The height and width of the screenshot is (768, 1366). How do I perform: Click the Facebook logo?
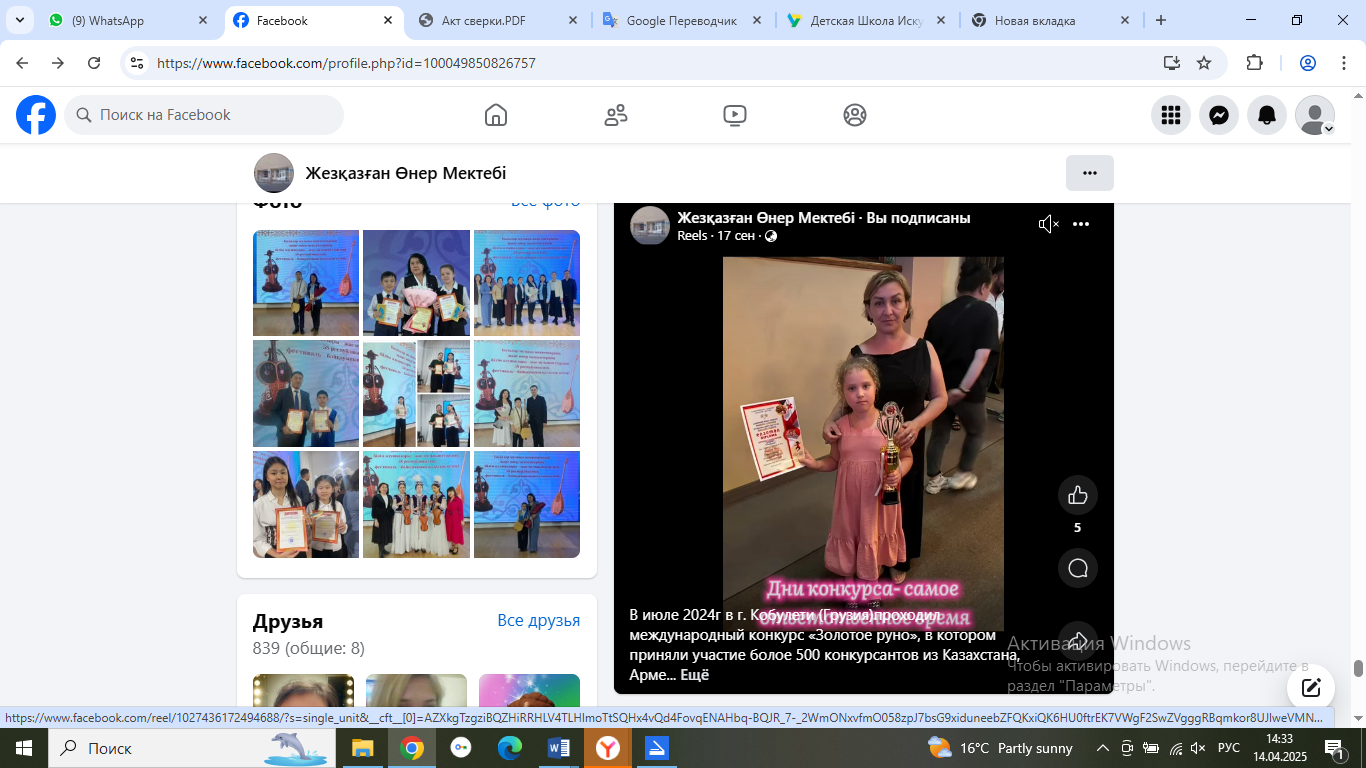[x=36, y=115]
